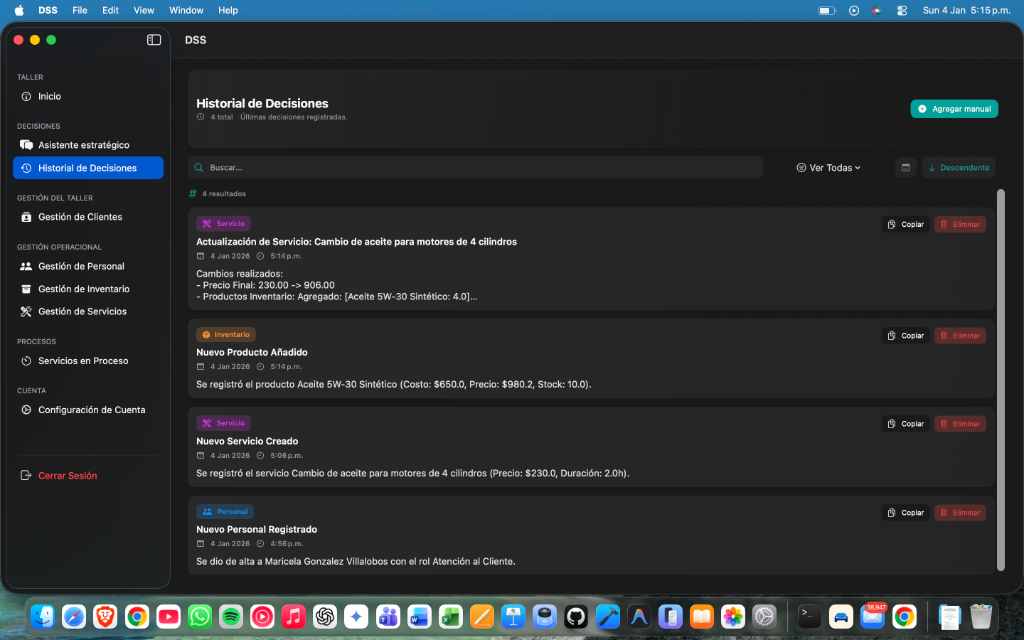Click the decisions list vertical scrollbar
The width and height of the screenshot is (1024, 640).
1000,380
